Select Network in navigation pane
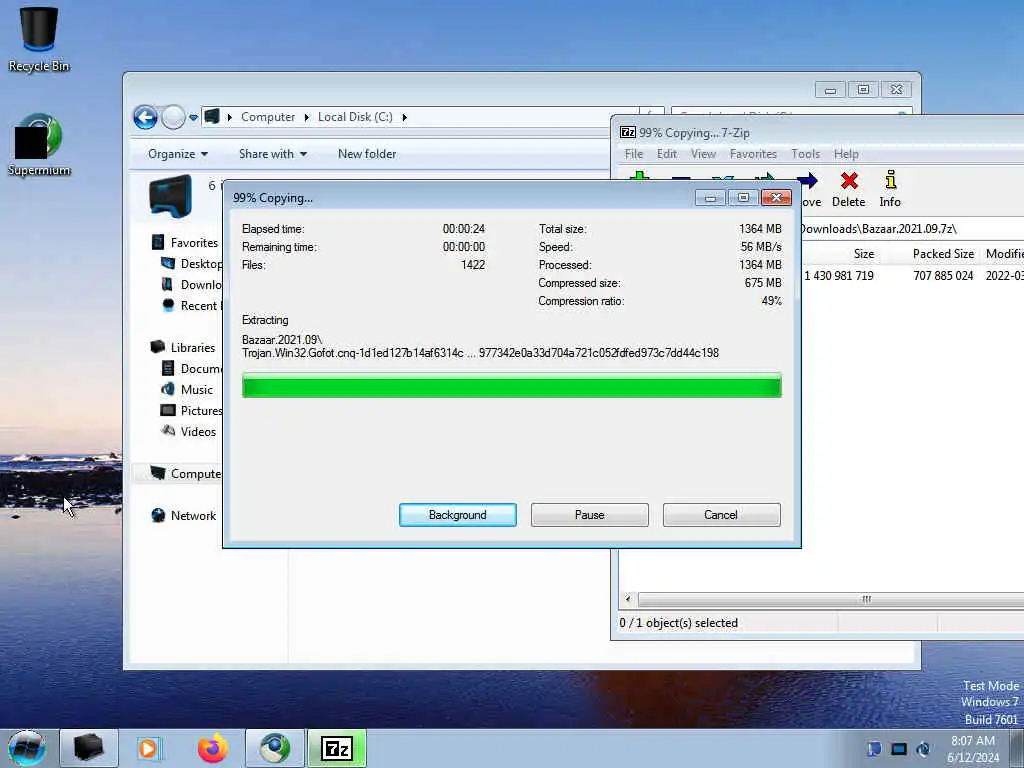The width and height of the screenshot is (1024, 768). coord(184,515)
